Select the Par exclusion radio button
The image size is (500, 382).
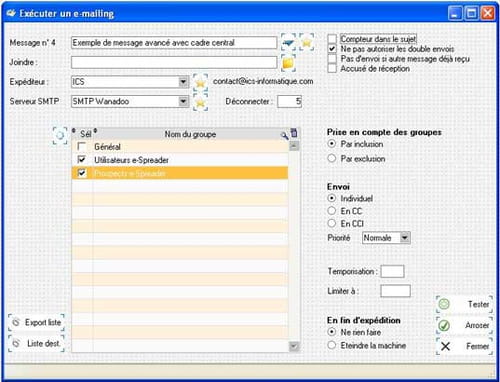pos(332,158)
